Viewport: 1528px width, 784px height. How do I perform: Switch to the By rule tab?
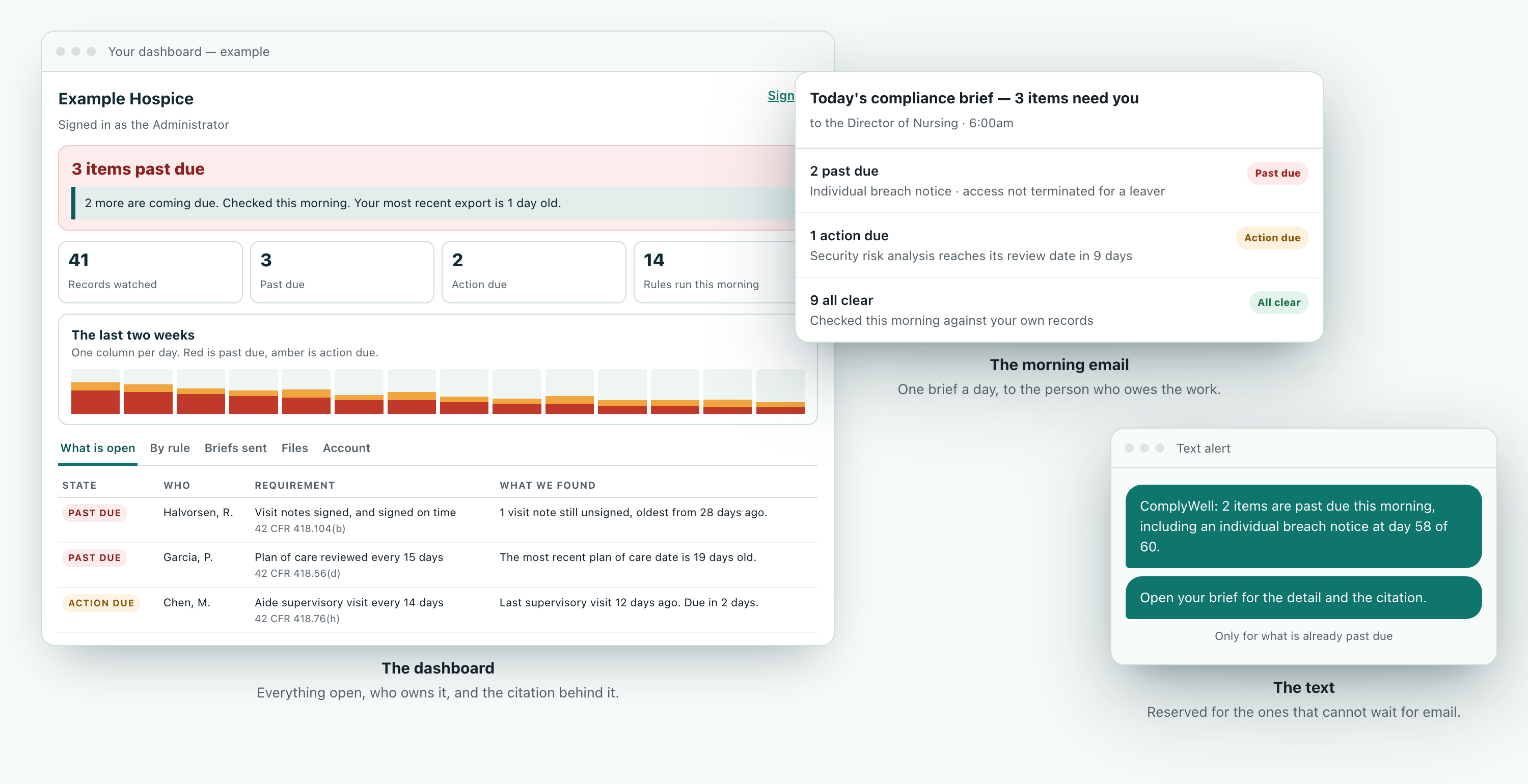(170, 448)
